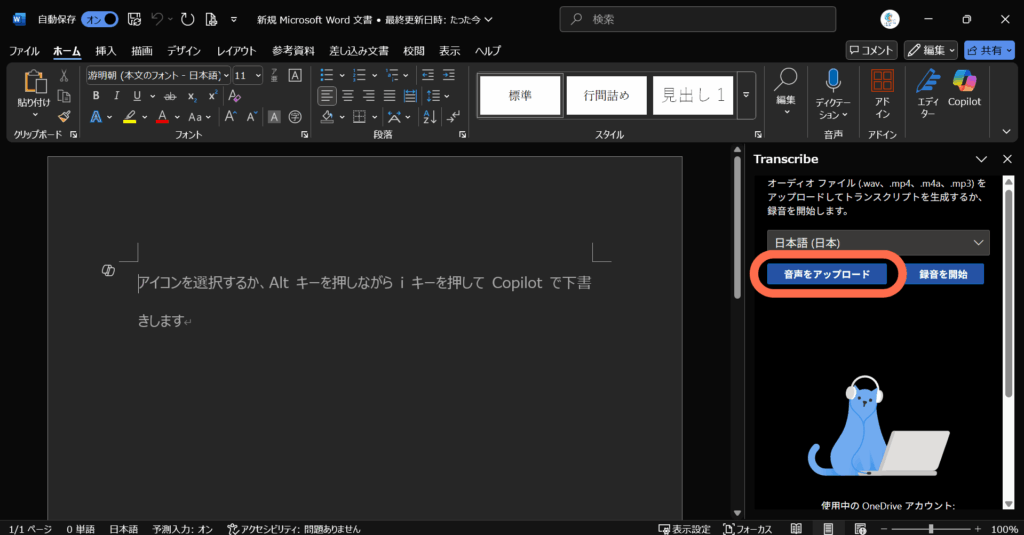This screenshot has width=1024, height=535.
Task: Increase paragraph indent
Action: point(449,75)
